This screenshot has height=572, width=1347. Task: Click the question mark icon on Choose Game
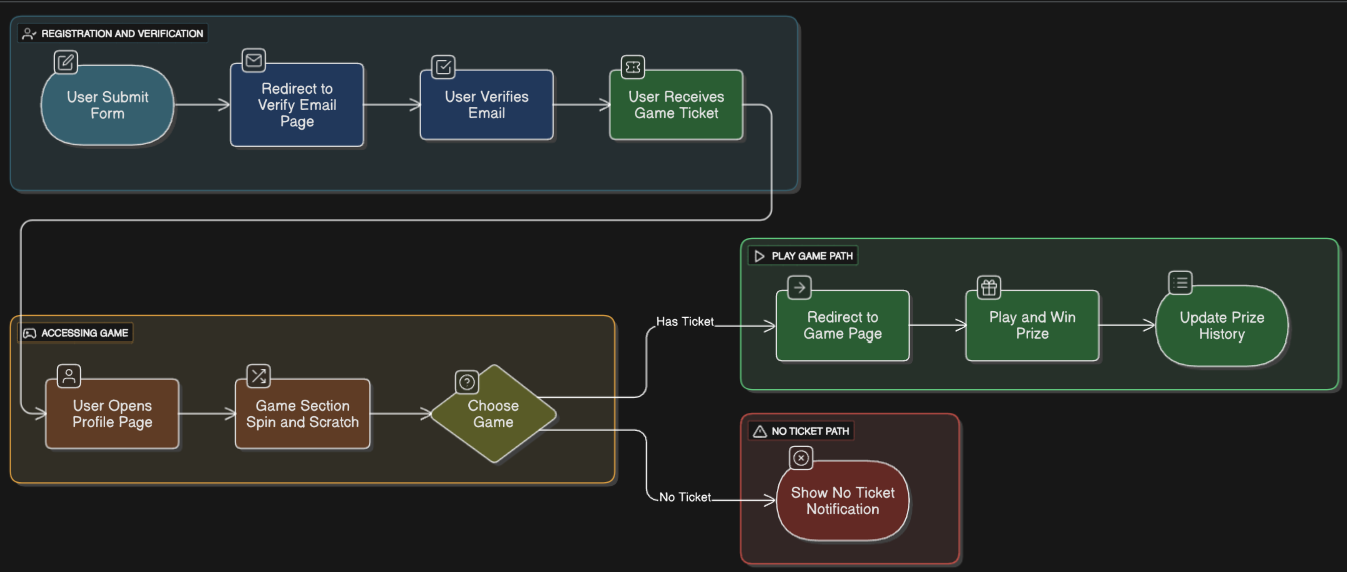467,382
